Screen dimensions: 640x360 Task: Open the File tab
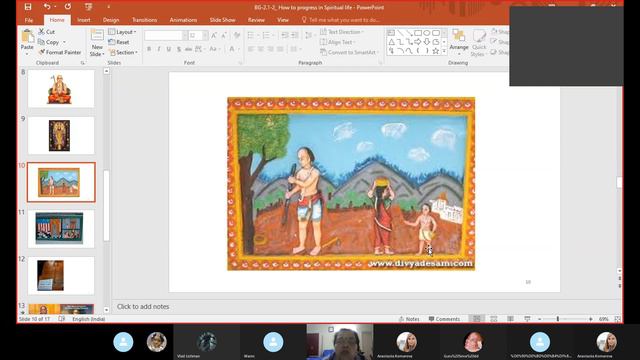29,20
